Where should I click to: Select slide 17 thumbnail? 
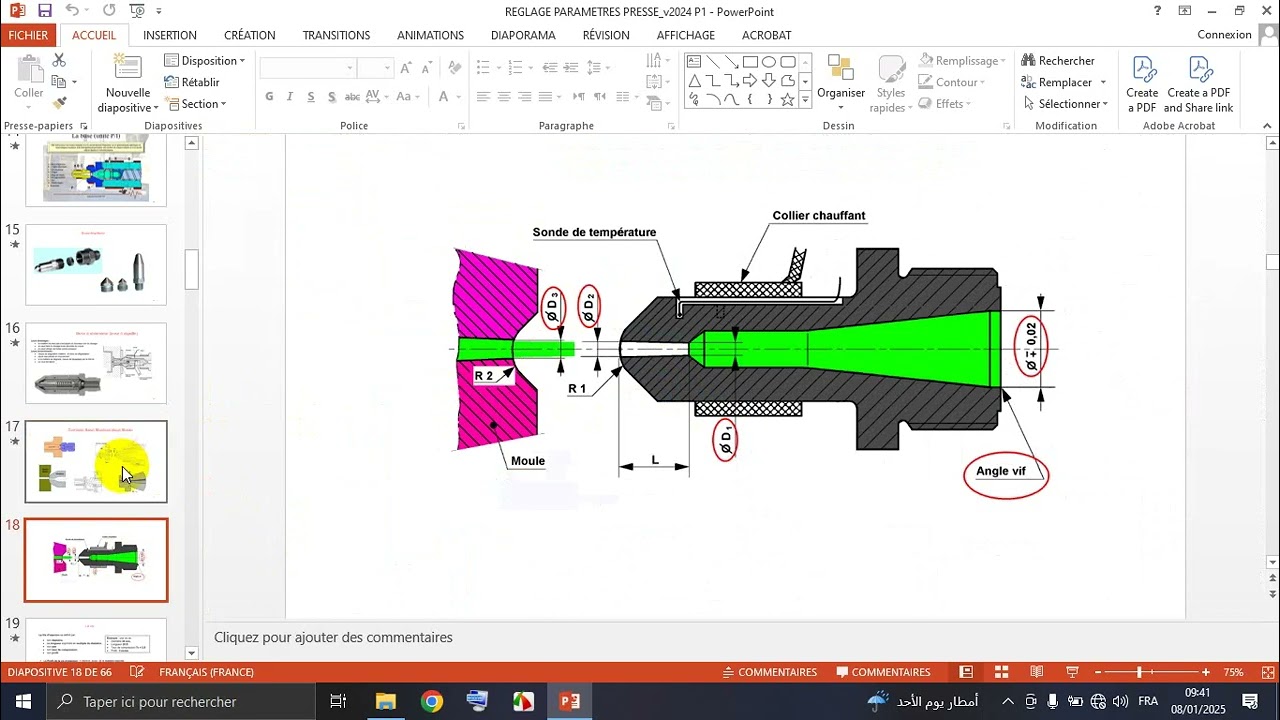tap(96, 461)
